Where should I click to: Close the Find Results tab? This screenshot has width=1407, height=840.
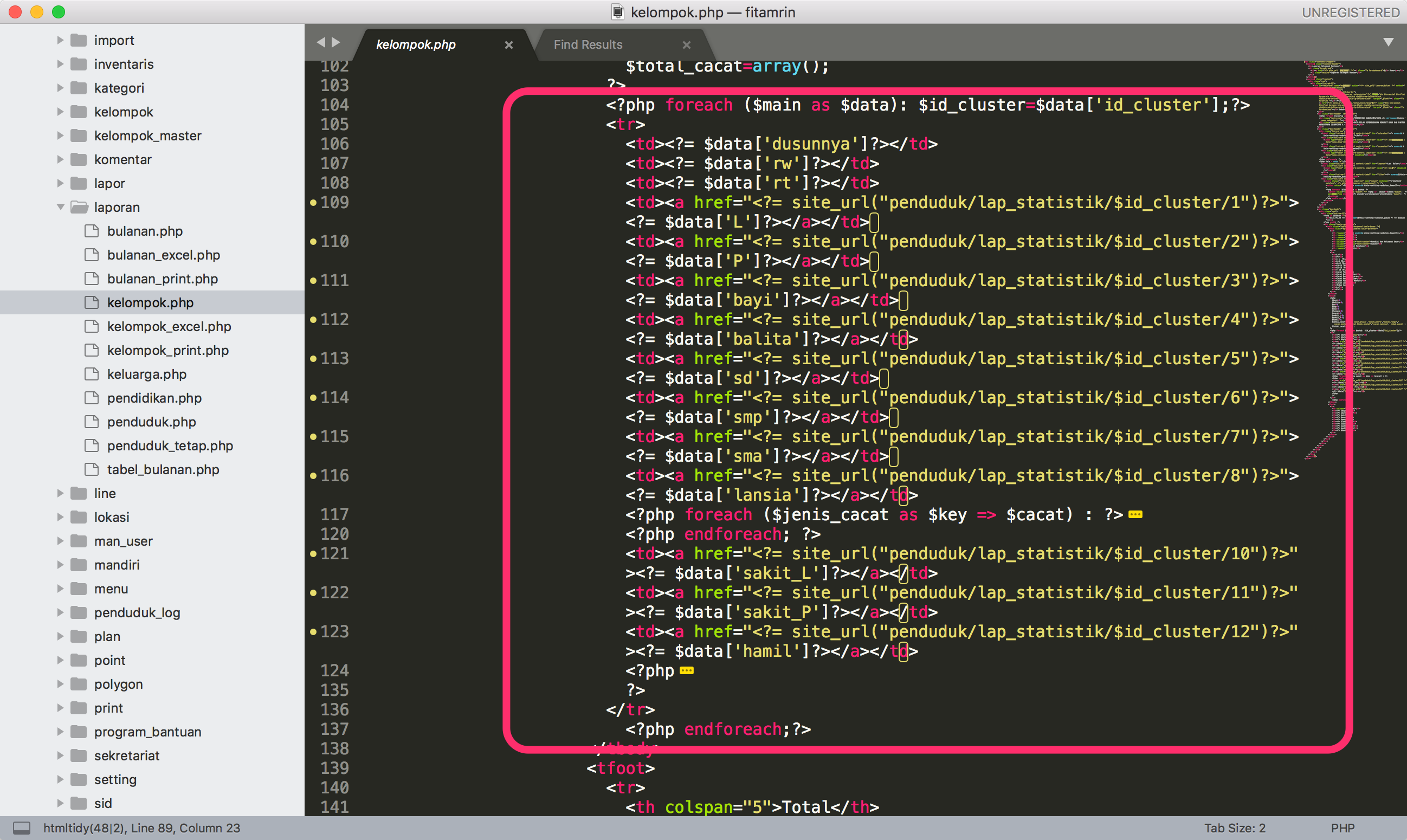[x=687, y=45]
